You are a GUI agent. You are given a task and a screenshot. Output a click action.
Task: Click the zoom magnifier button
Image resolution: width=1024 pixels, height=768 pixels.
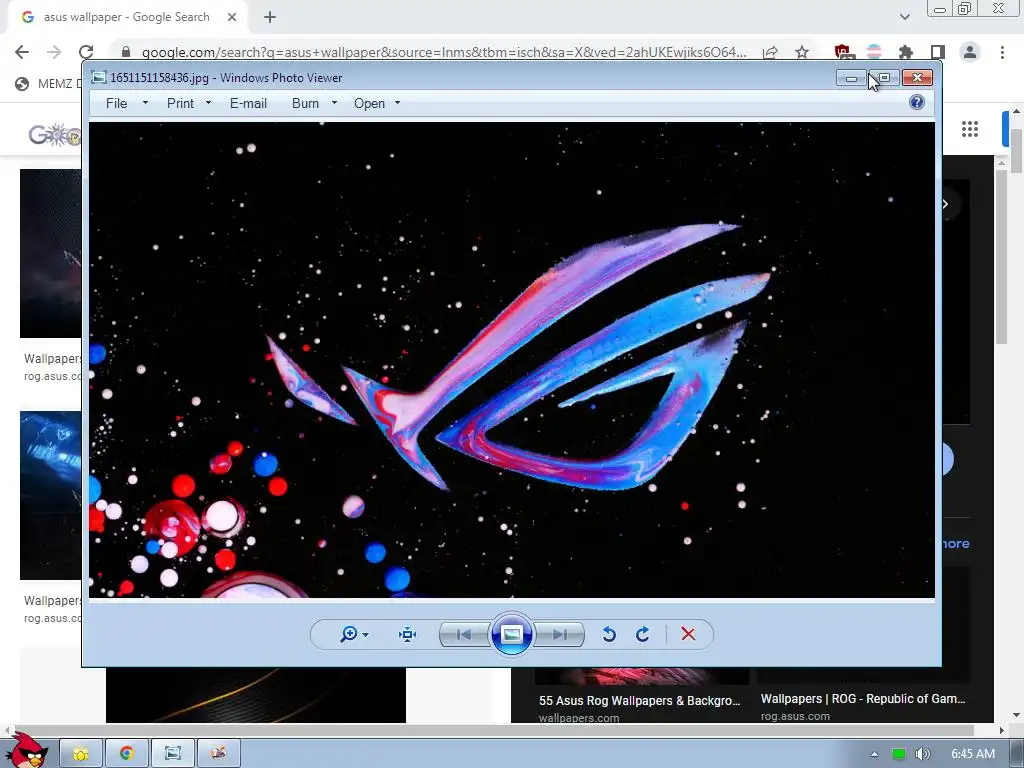353,634
